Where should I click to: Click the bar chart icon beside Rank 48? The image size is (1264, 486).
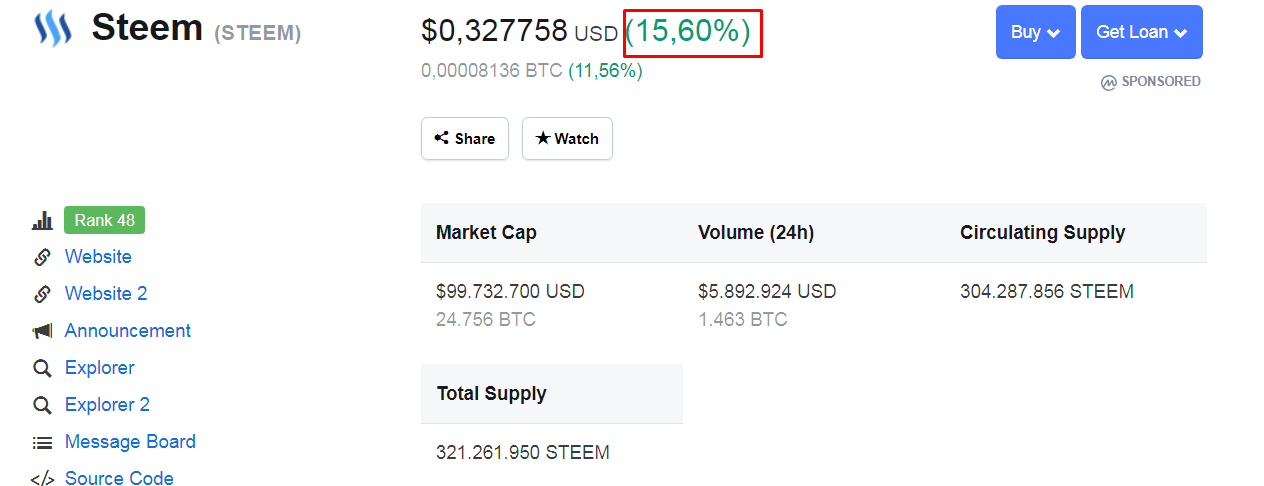[42, 221]
